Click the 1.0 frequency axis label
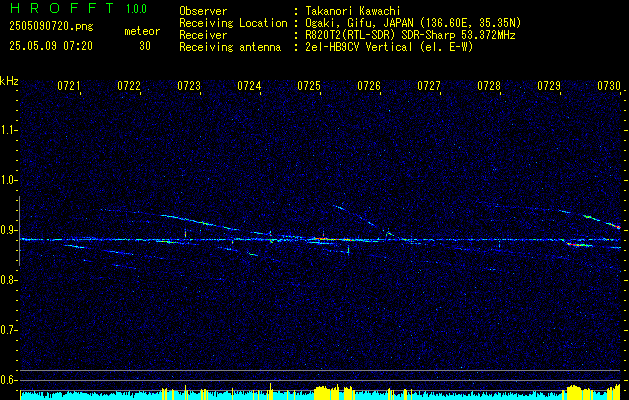Viewport: 629px width, 400px height. click(8, 180)
